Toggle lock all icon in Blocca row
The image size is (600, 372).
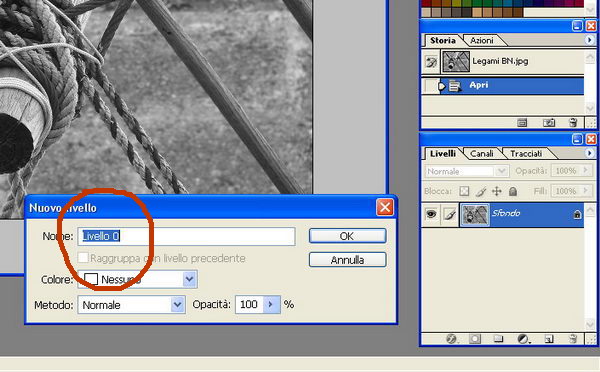click(513, 191)
